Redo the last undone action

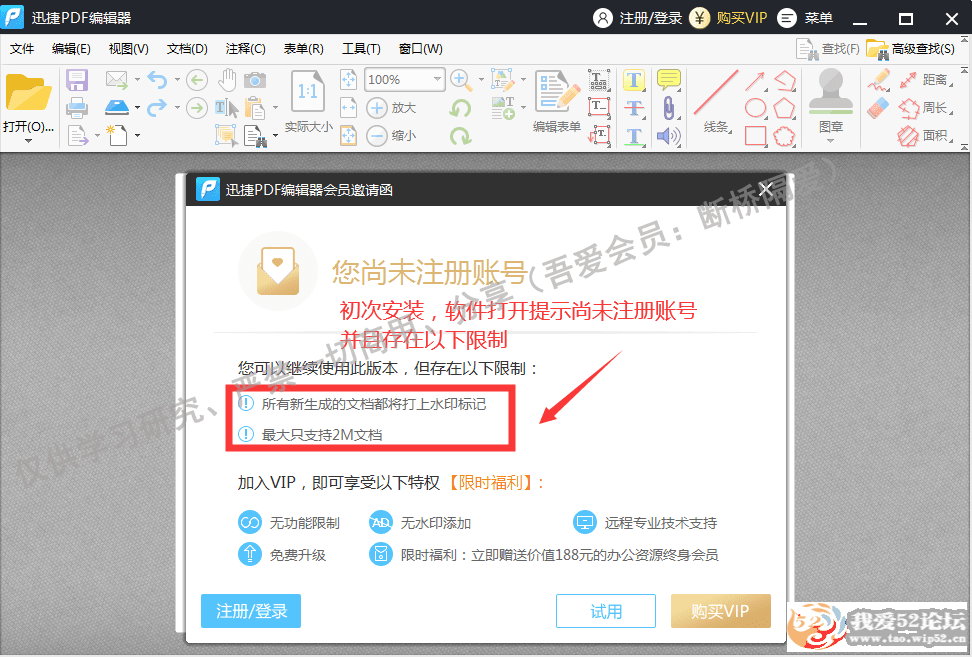[x=157, y=107]
